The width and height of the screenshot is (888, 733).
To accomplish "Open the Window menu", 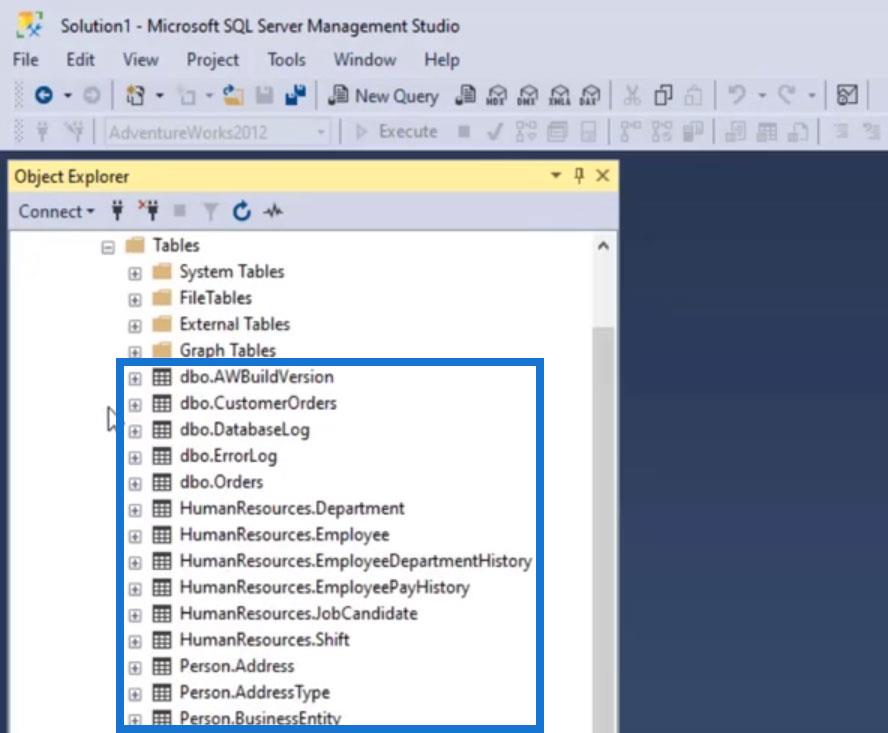I will (365, 59).
